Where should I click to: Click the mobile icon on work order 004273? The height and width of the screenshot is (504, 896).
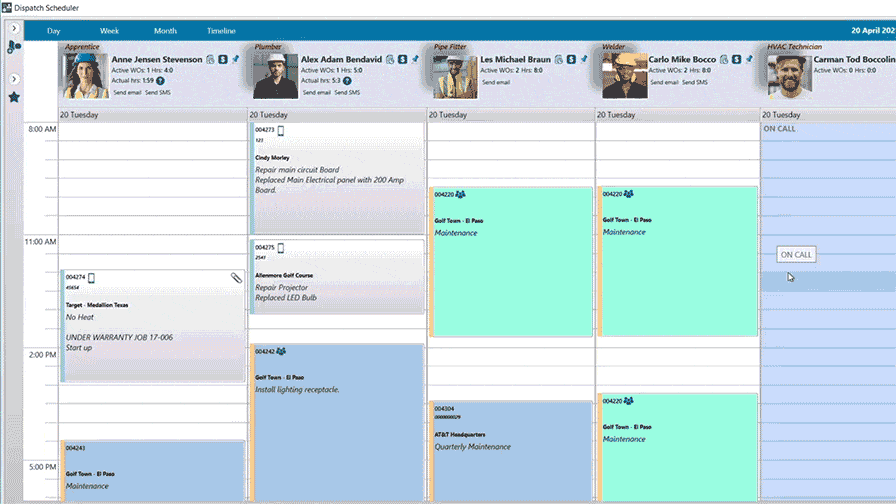tap(281, 130)
